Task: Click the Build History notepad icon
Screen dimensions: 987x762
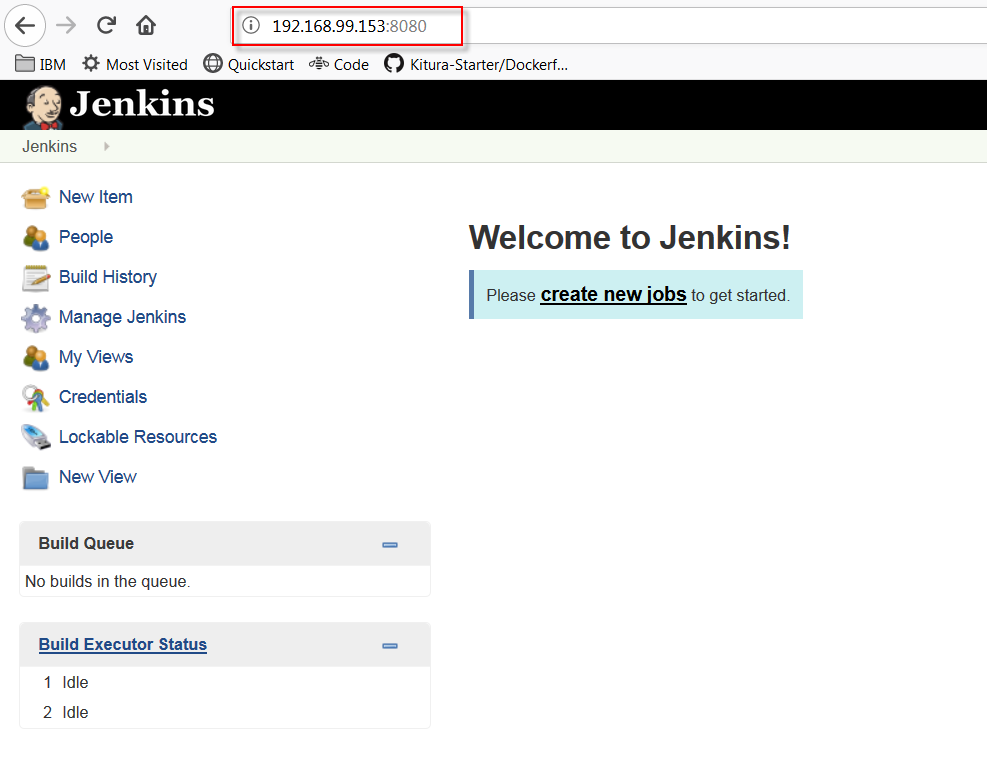Action: click(35, 277)
